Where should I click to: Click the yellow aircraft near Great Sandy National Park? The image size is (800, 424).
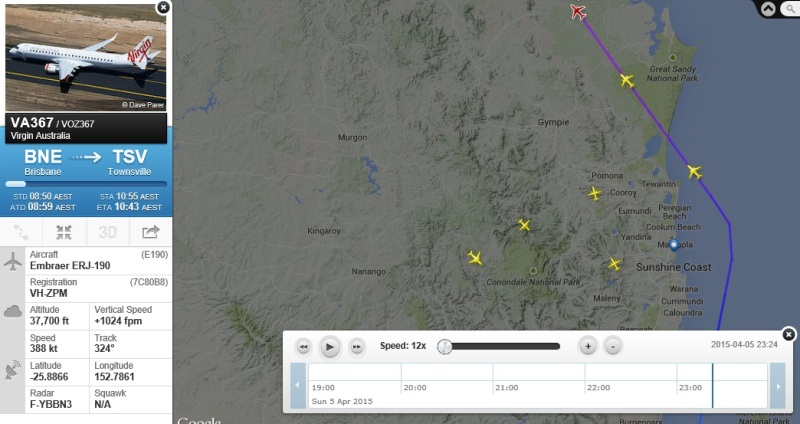(627, 81)
